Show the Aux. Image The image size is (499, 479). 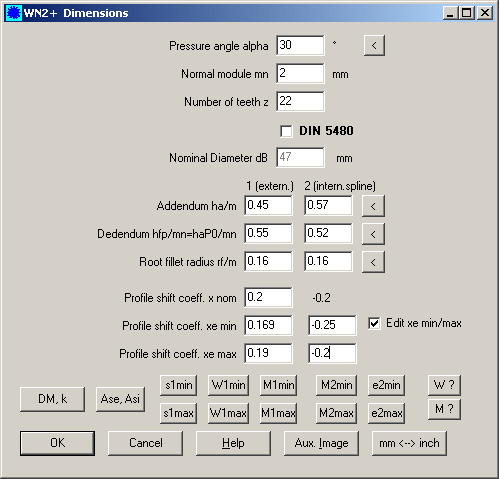321,443
